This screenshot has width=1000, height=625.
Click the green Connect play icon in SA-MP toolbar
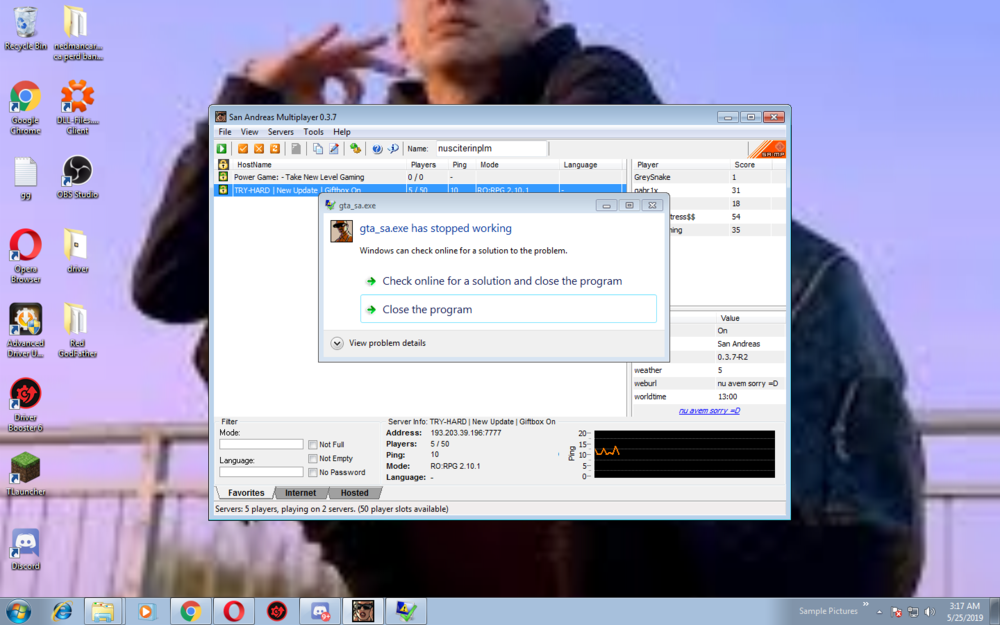(221, 149)
